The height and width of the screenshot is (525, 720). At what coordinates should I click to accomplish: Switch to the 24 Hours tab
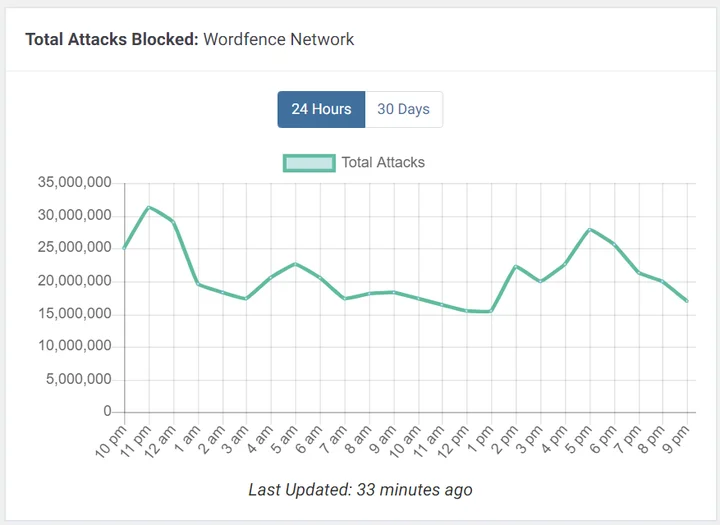point(321,109)
